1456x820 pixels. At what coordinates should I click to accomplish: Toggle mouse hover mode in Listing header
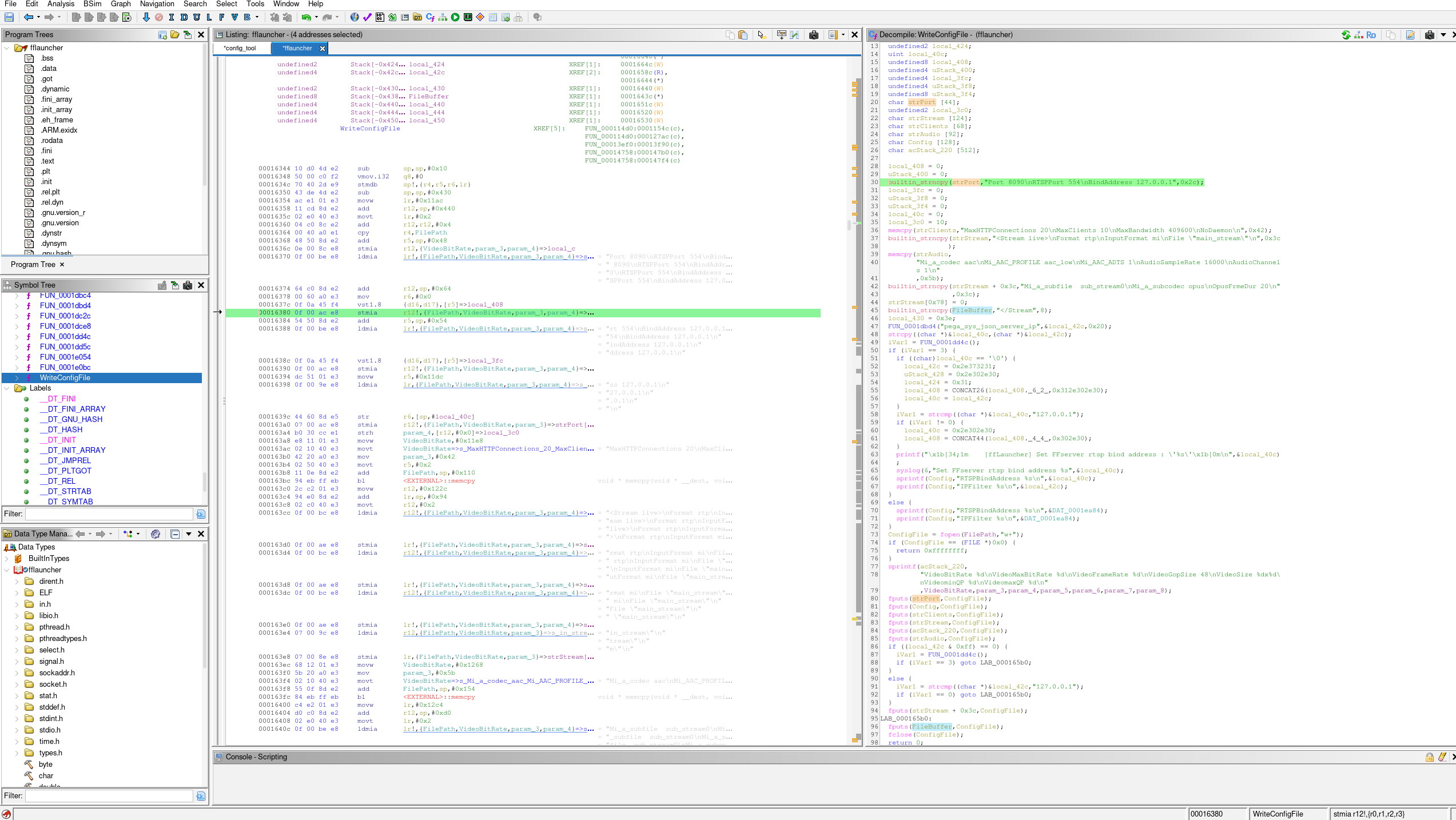coord(761,35)
